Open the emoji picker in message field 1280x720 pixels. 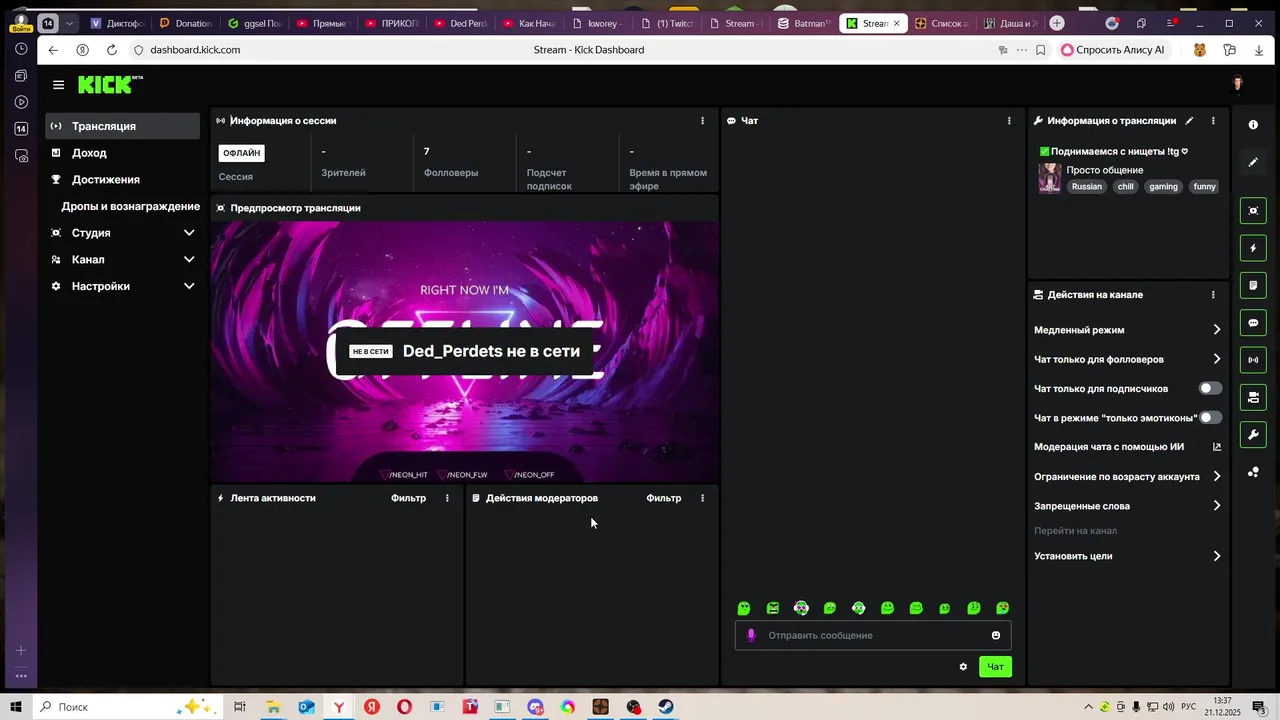point(996,635)
